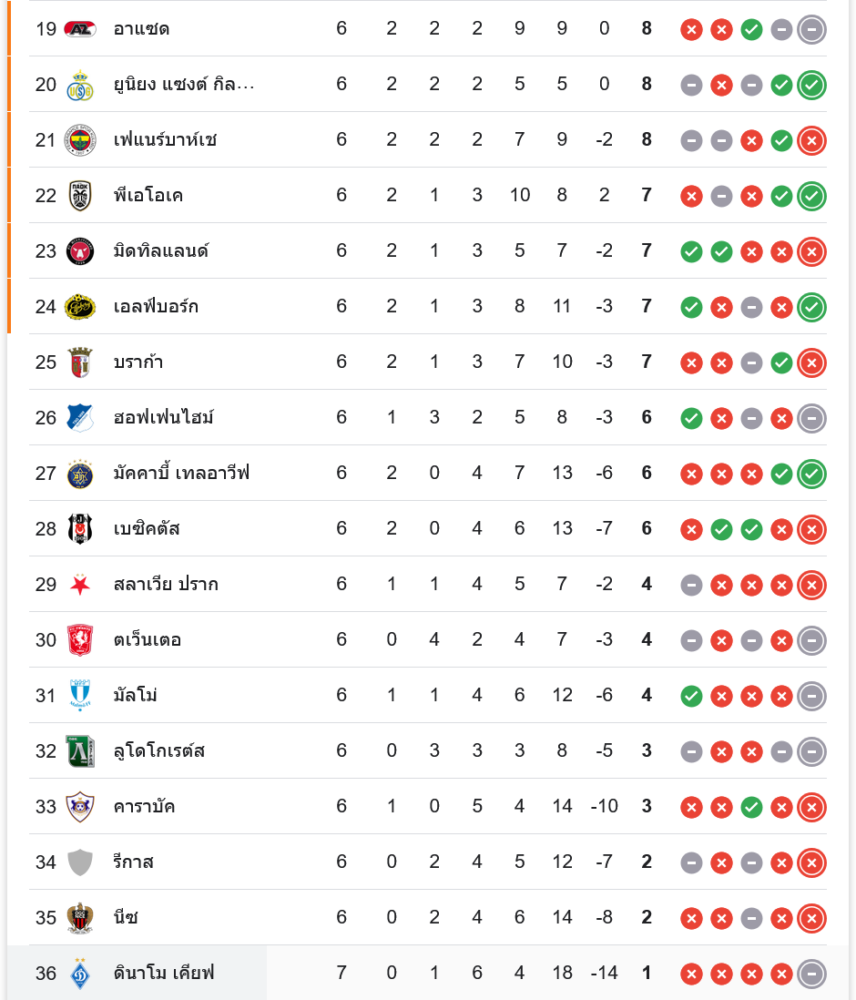Screen dimensions: 856x1000
Task: Click the Dynamo Kyiv team logo
Action: 79,973
